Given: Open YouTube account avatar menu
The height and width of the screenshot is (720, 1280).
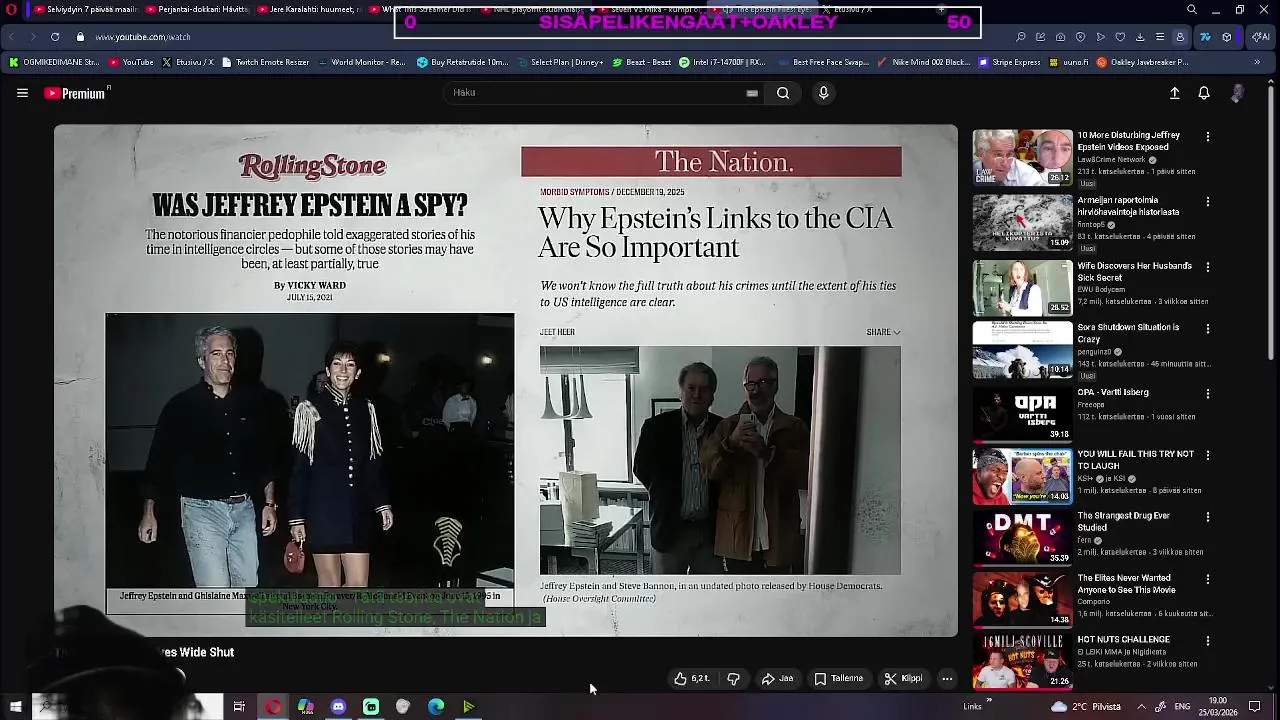Looking at the screenshot, I should point(1237,93).
